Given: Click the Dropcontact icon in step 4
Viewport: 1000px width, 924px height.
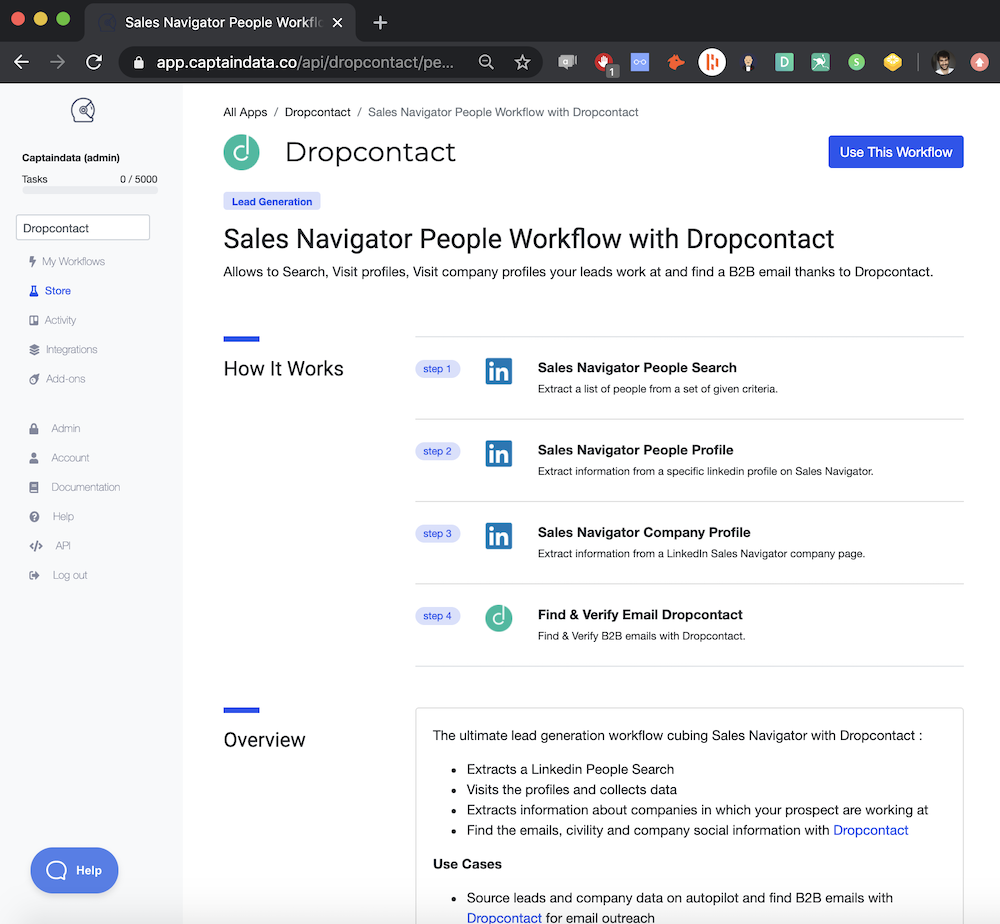Looking at the screenshot, I should pyautogui.click(x=499, y=618).
